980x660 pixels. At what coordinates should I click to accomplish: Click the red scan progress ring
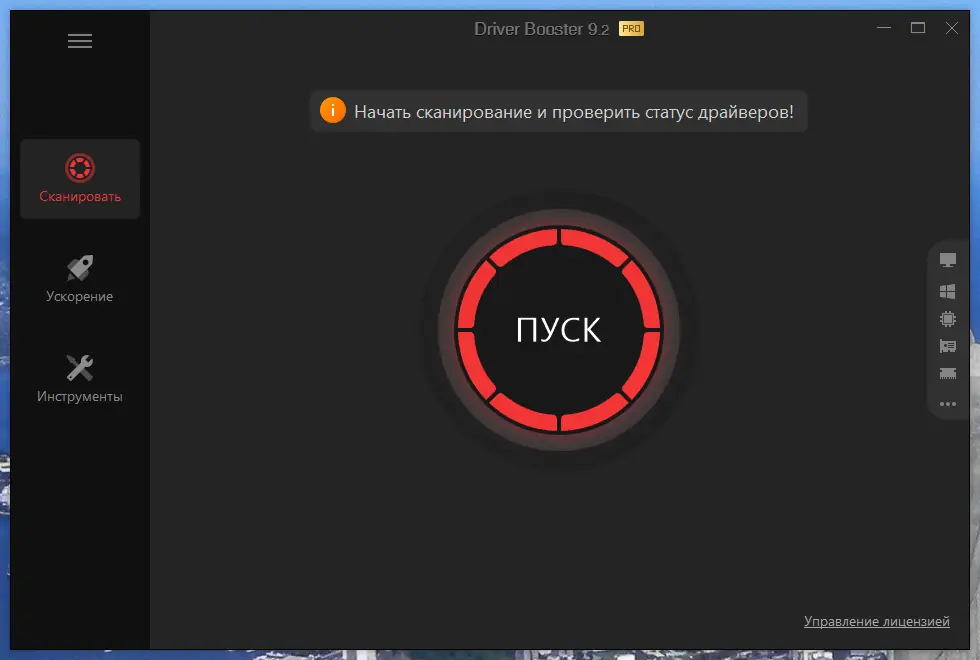pos(558,240)
